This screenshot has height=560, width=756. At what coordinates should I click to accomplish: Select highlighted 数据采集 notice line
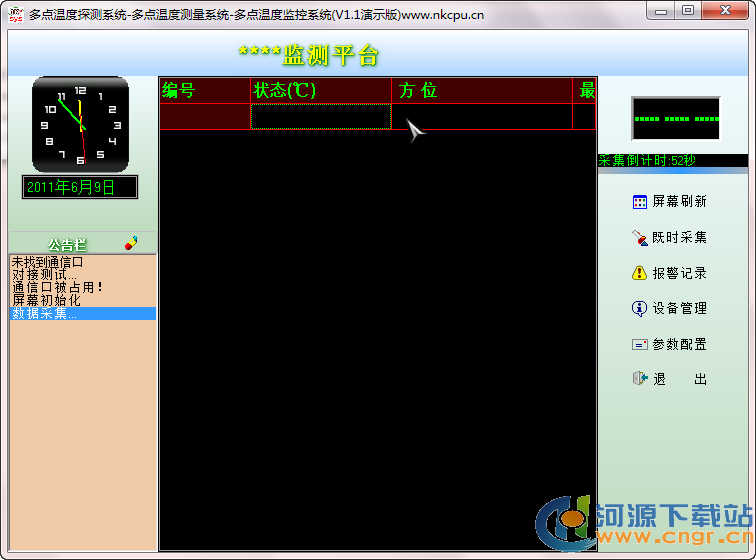pos(83,314)
